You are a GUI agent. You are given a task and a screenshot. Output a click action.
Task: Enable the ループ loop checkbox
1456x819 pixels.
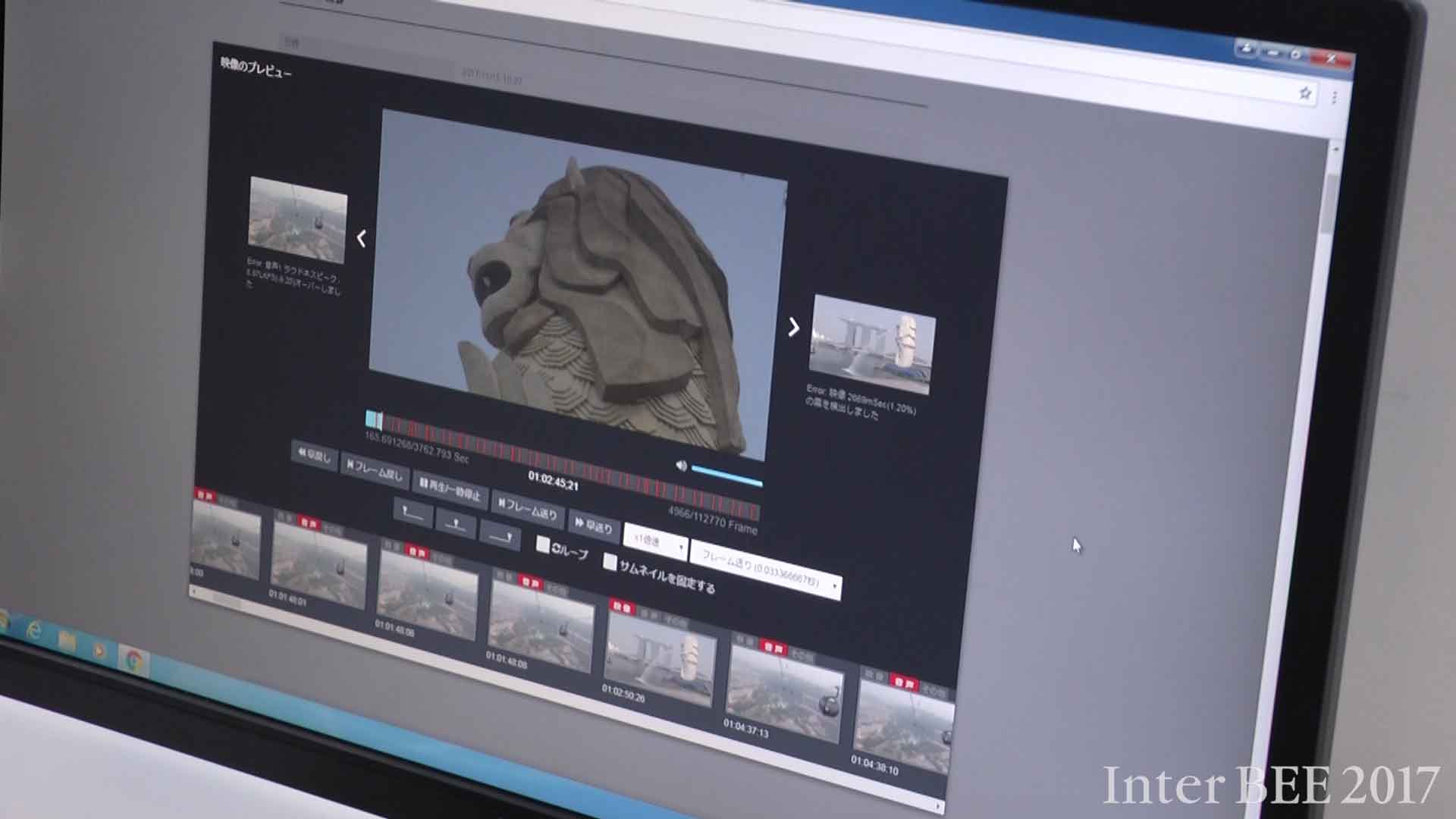tap(543, 544)
